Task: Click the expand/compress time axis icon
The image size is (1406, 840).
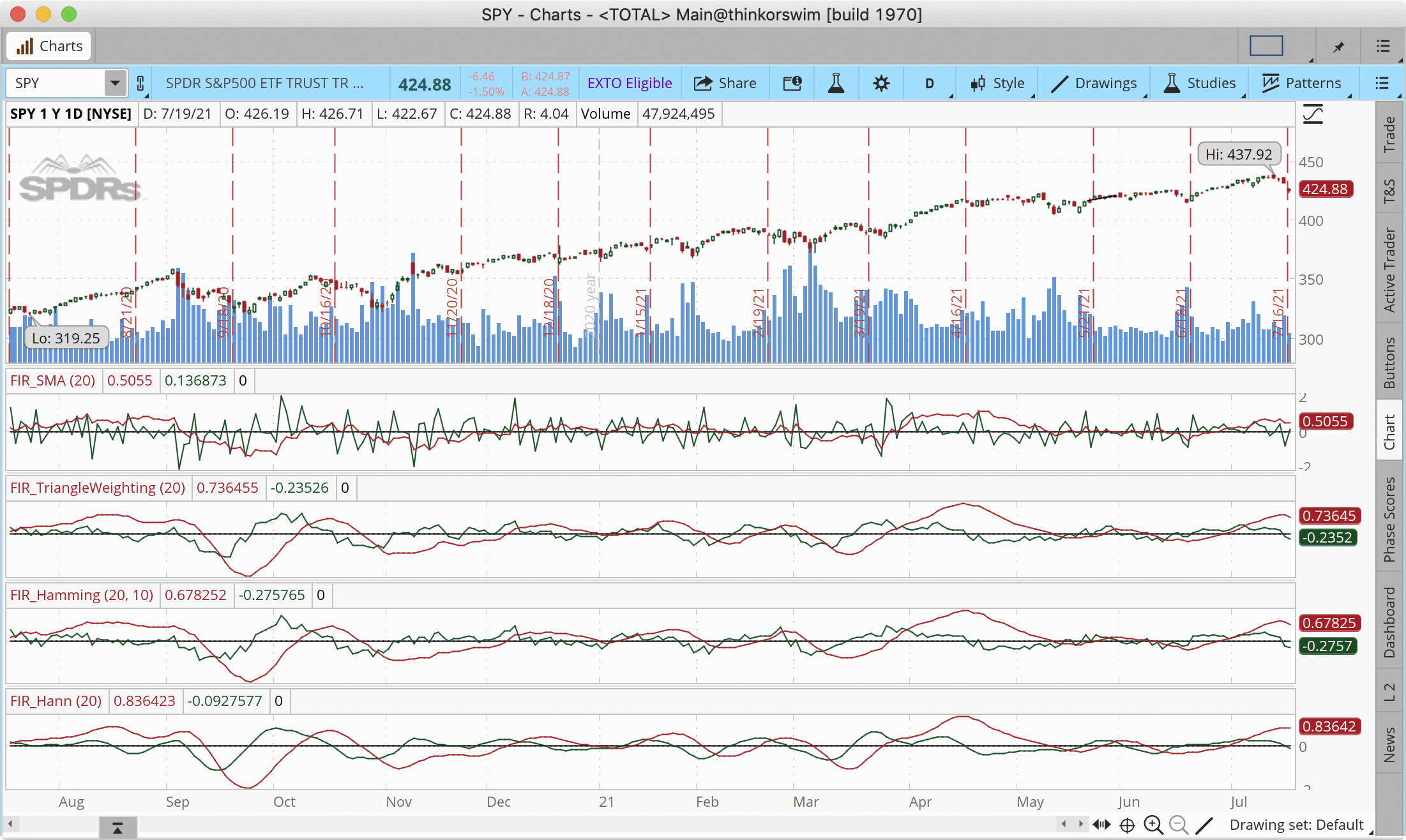Action: tap(1101, 825)
